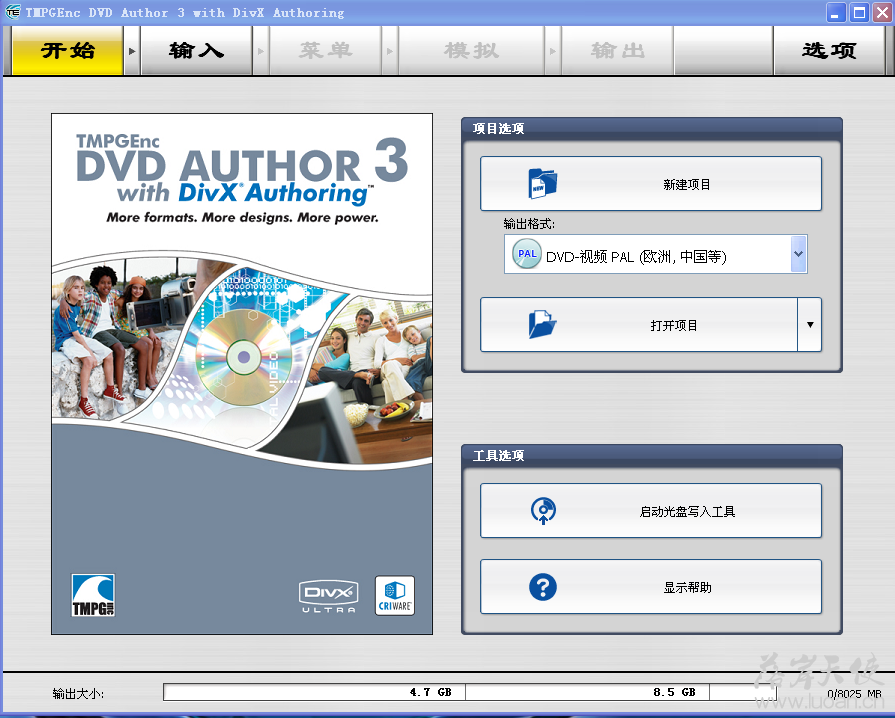Open the recent projects arrow beside 打开项目

click(810, 325)
